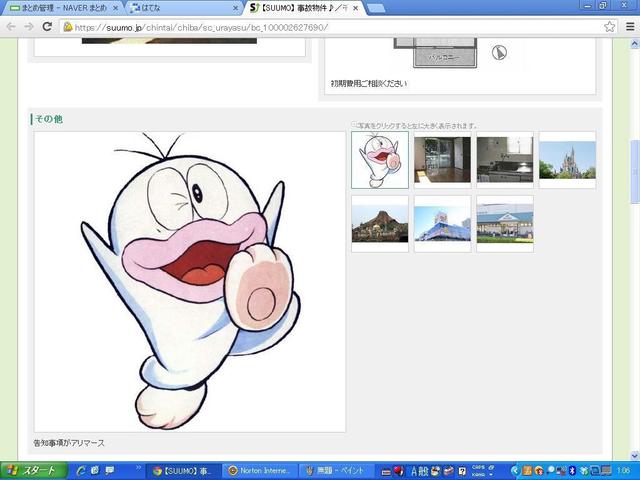This screenshot has width=640, height=480.
Task: Click the browser back arrow
Action: pos(11,27)
